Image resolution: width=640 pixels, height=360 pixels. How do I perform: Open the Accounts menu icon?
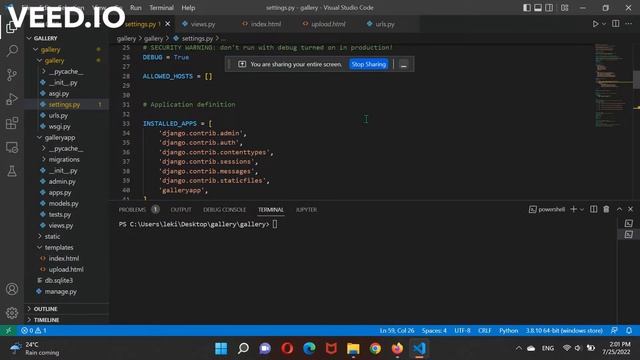tap(12, 289)
